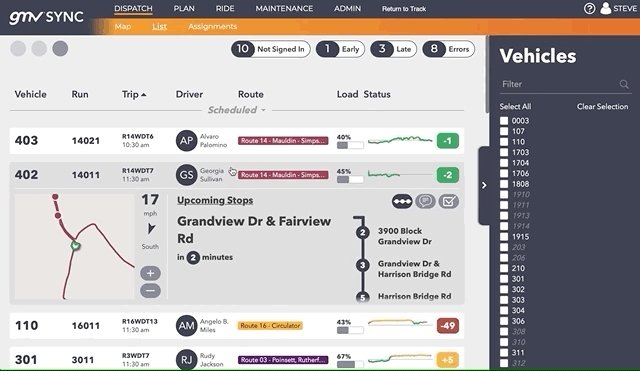Open the ADMIN menu
This screenshot has height=371, width=640.
[x=347, y=9]
